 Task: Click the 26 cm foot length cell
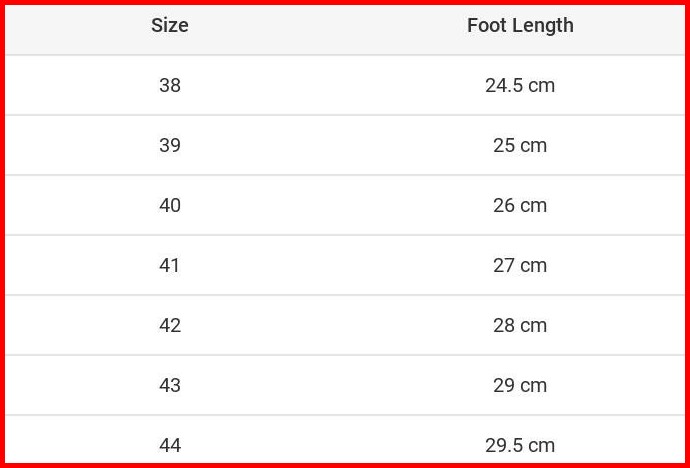pyautogui.click(x=520, y=206)
